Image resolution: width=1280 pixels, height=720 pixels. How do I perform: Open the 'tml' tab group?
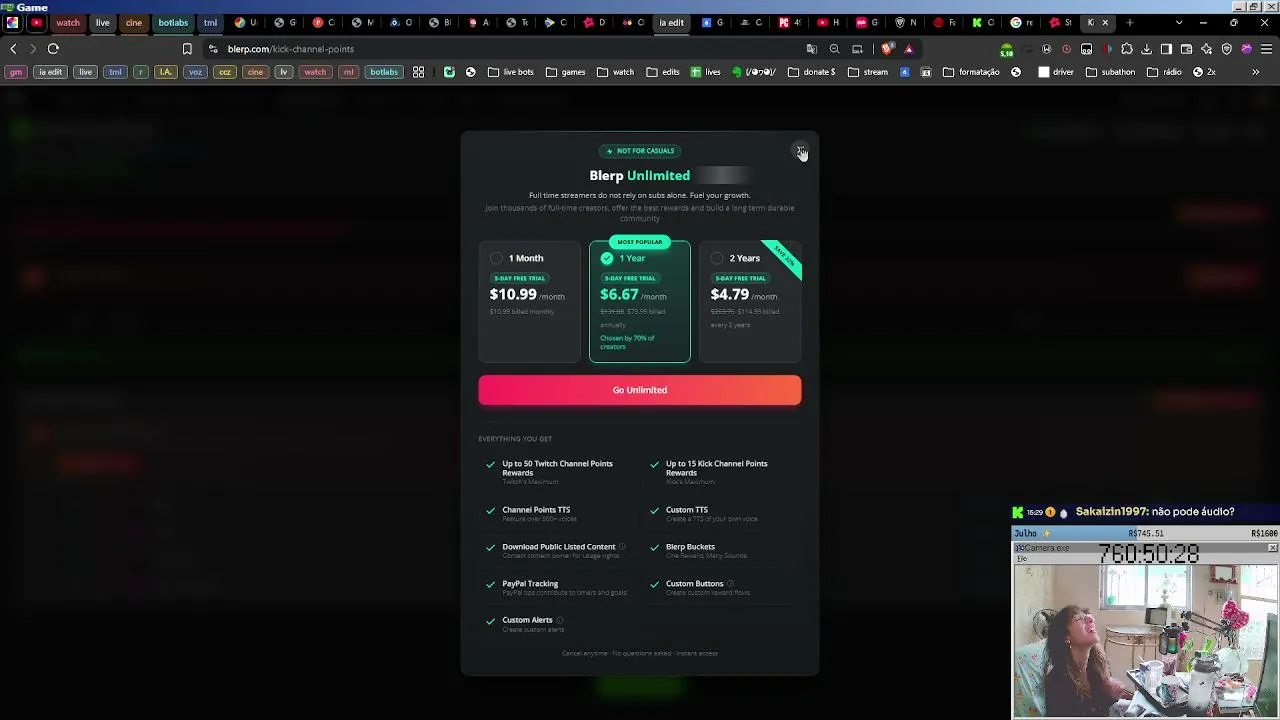(x=210, y=22)
